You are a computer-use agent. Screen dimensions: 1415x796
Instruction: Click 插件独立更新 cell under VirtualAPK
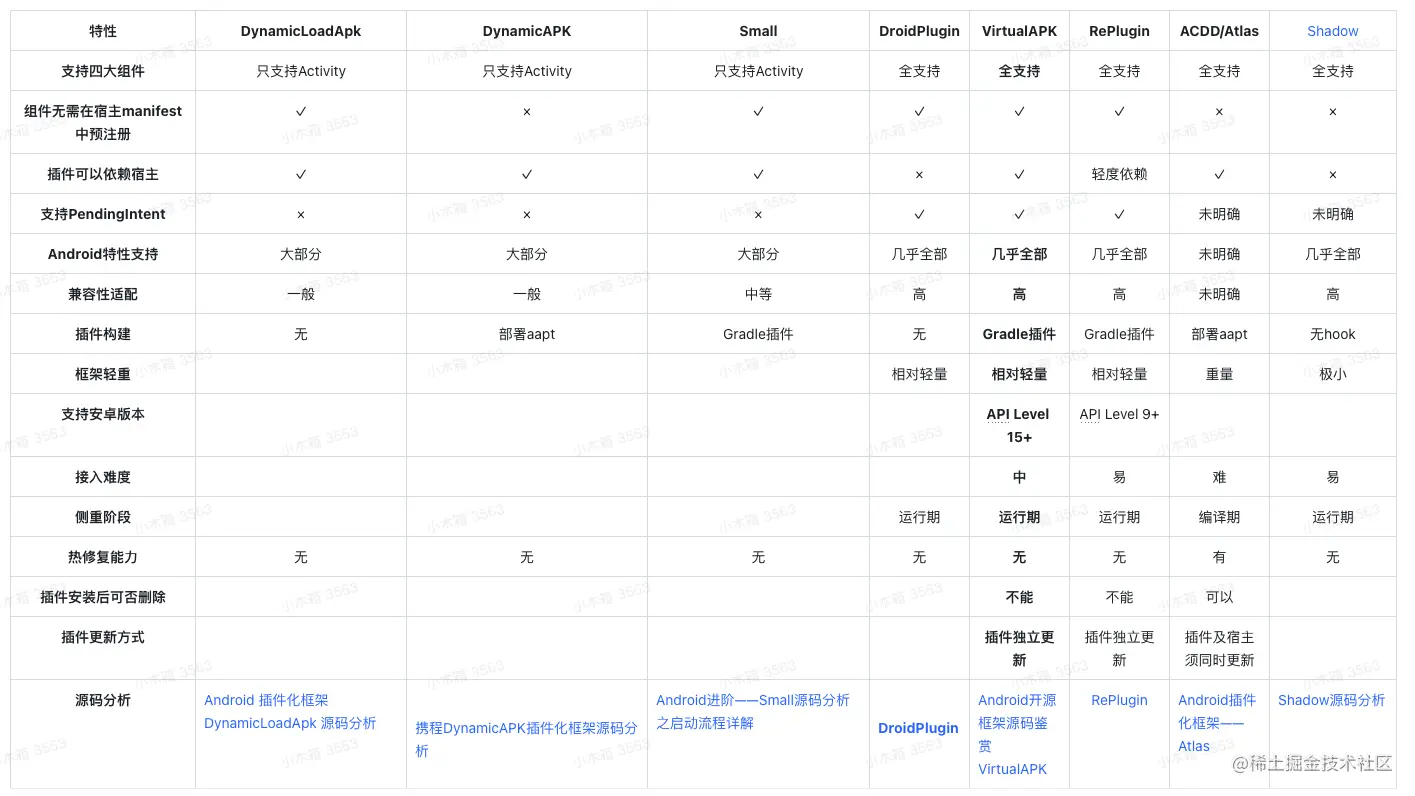pos(1019,648)
